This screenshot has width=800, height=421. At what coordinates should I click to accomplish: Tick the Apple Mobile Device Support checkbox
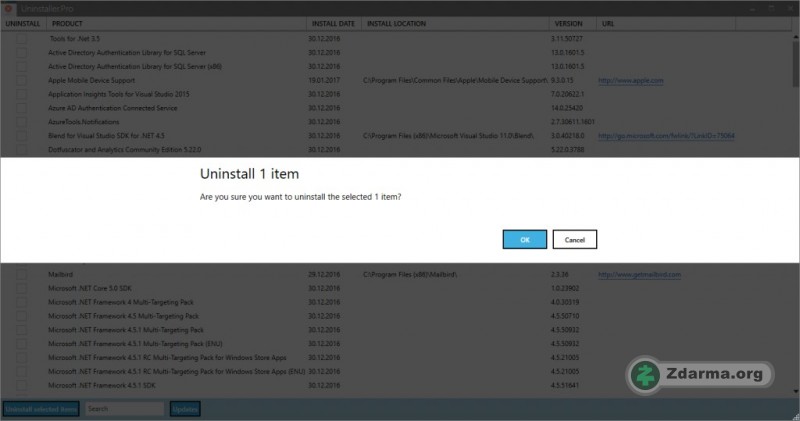click(21, 80)
